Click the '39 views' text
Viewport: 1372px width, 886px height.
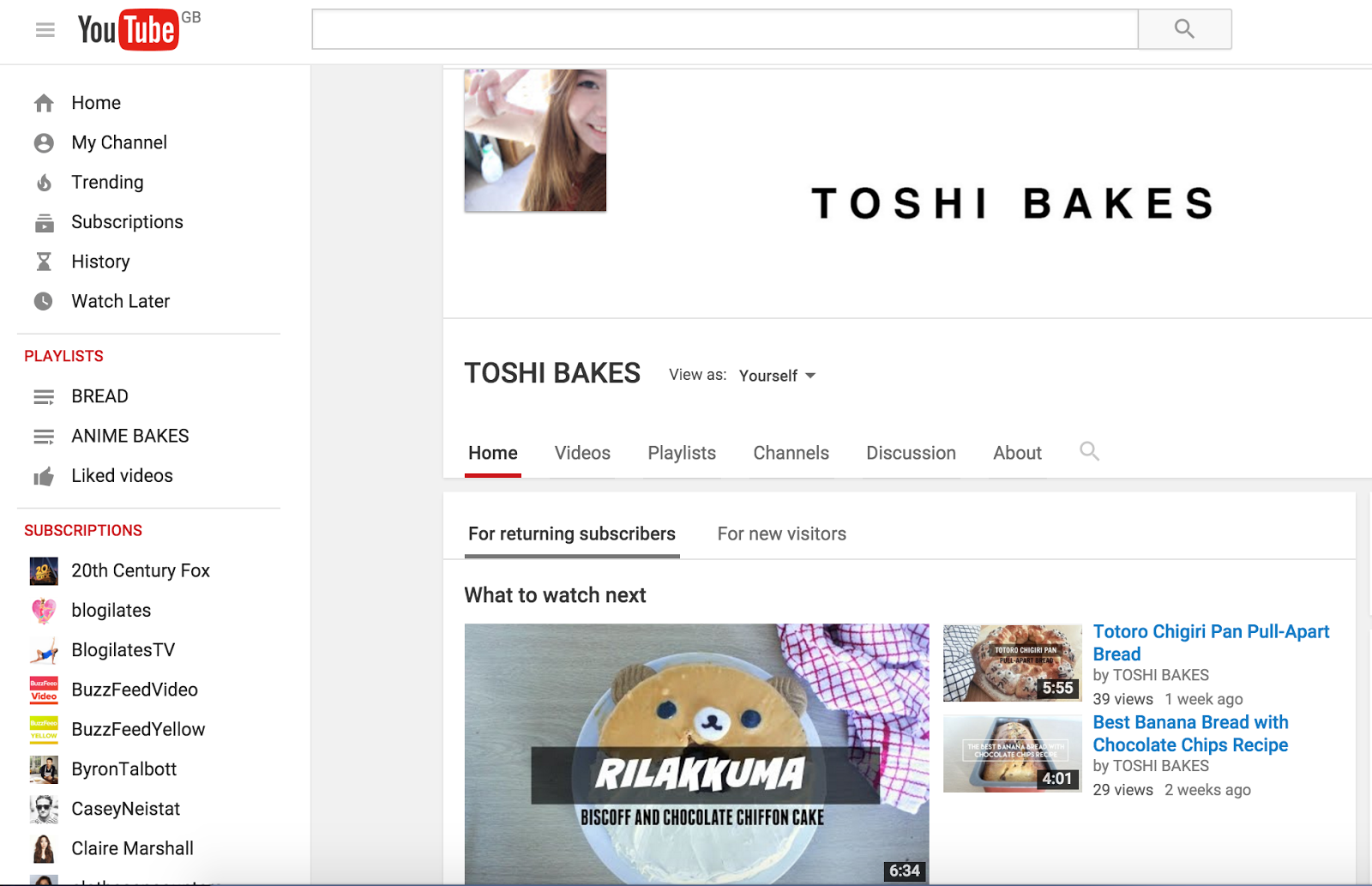click(x=1122, y=700)
